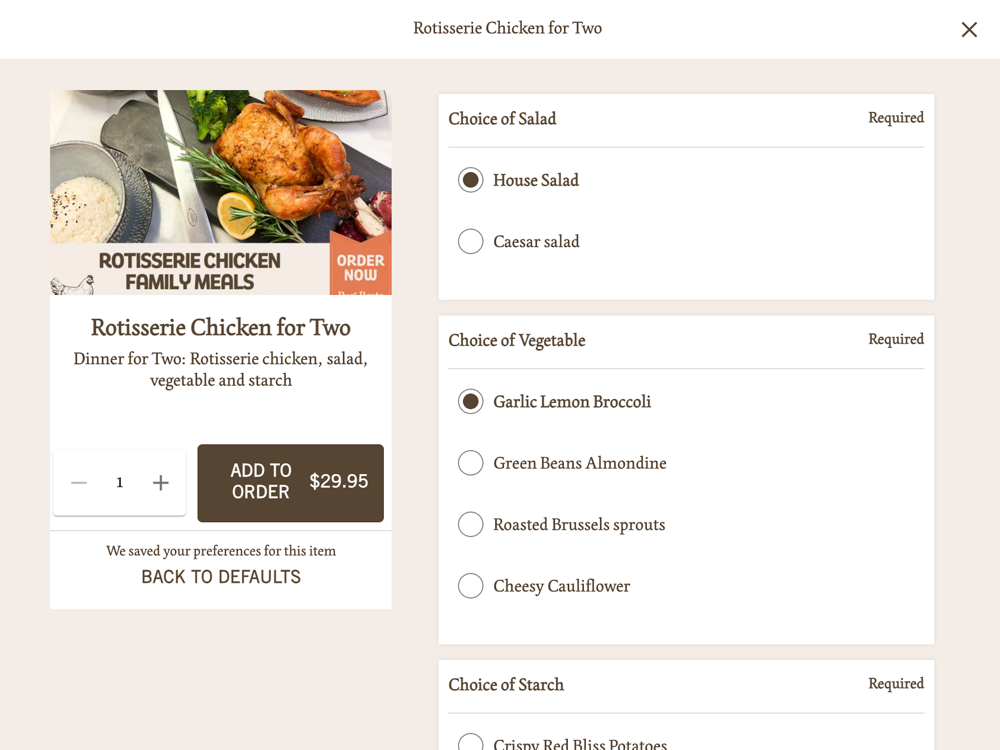The height and width of the screenshot is (750, 1000).
Task: Select Cheesy Cauliflower as the vegetable
Action: [471, 585]
